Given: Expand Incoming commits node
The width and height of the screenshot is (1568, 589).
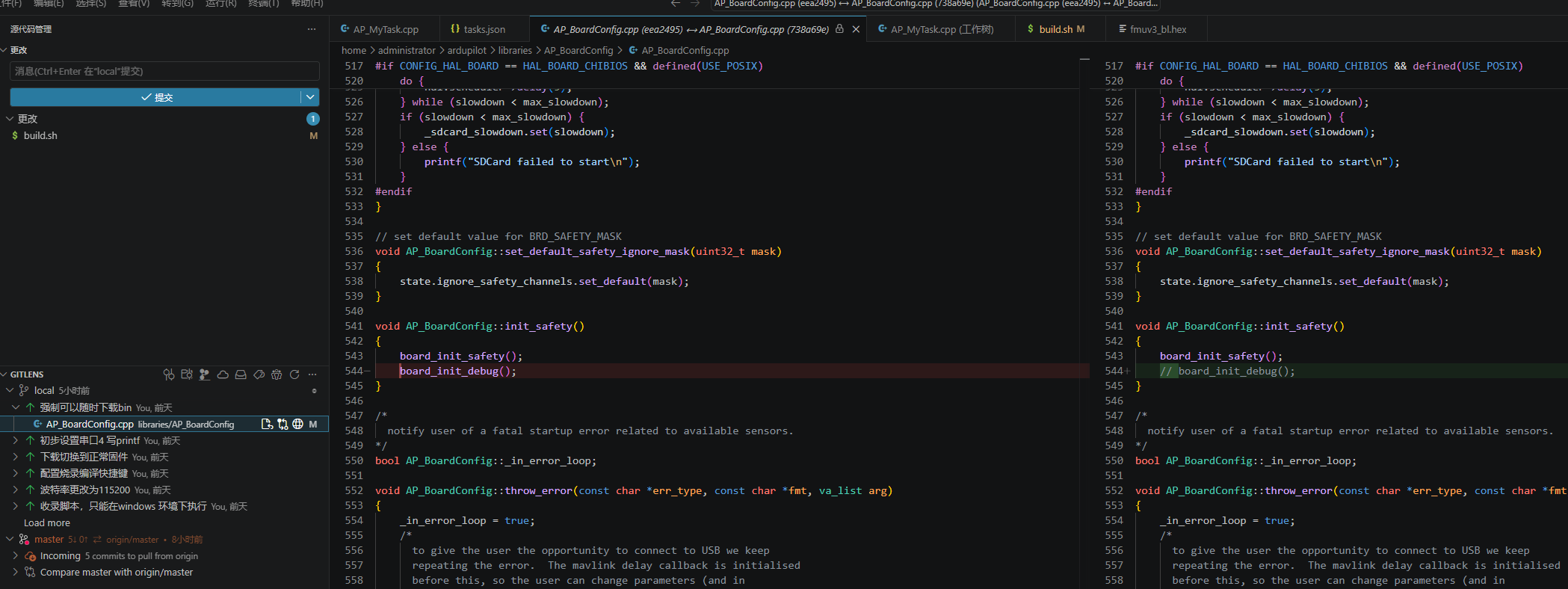Looking at the screenshot, I should point(16,556).
